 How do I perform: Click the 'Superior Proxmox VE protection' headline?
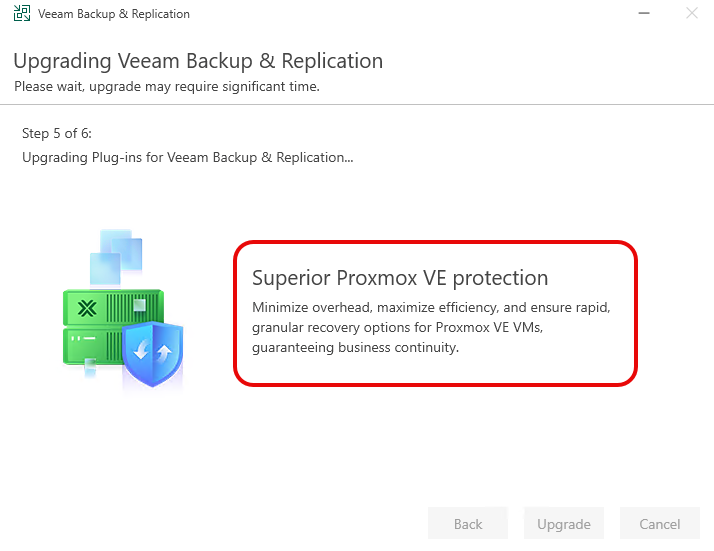point(400,278)
